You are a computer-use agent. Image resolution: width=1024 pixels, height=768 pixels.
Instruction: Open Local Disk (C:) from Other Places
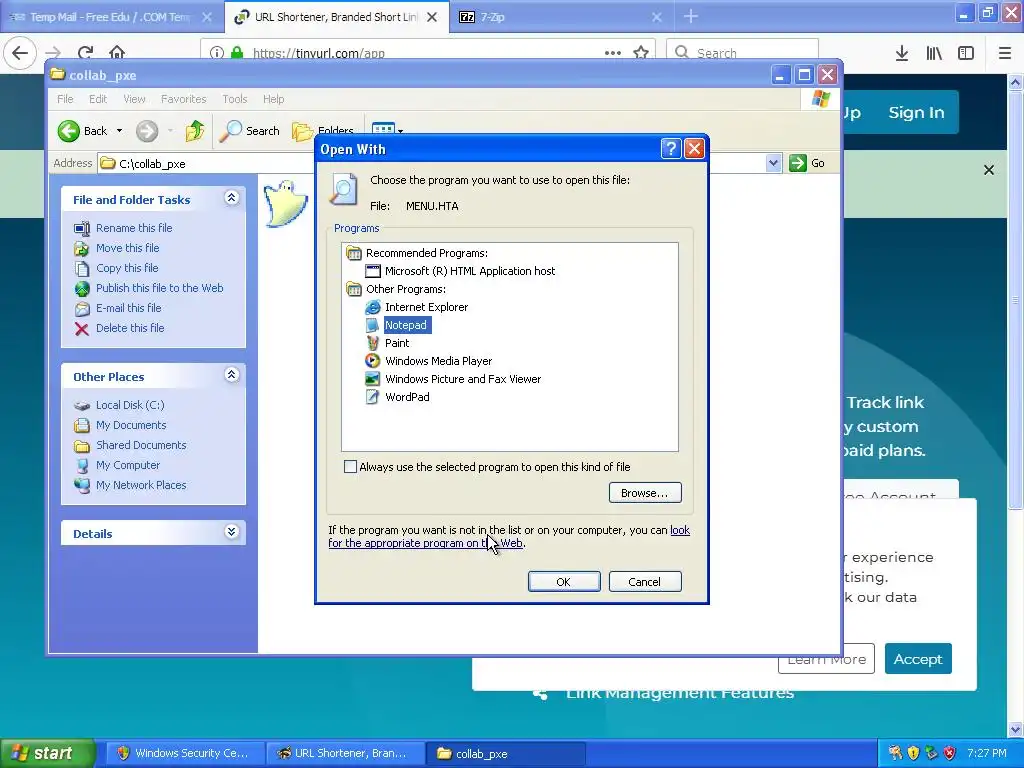click(130, 406)
